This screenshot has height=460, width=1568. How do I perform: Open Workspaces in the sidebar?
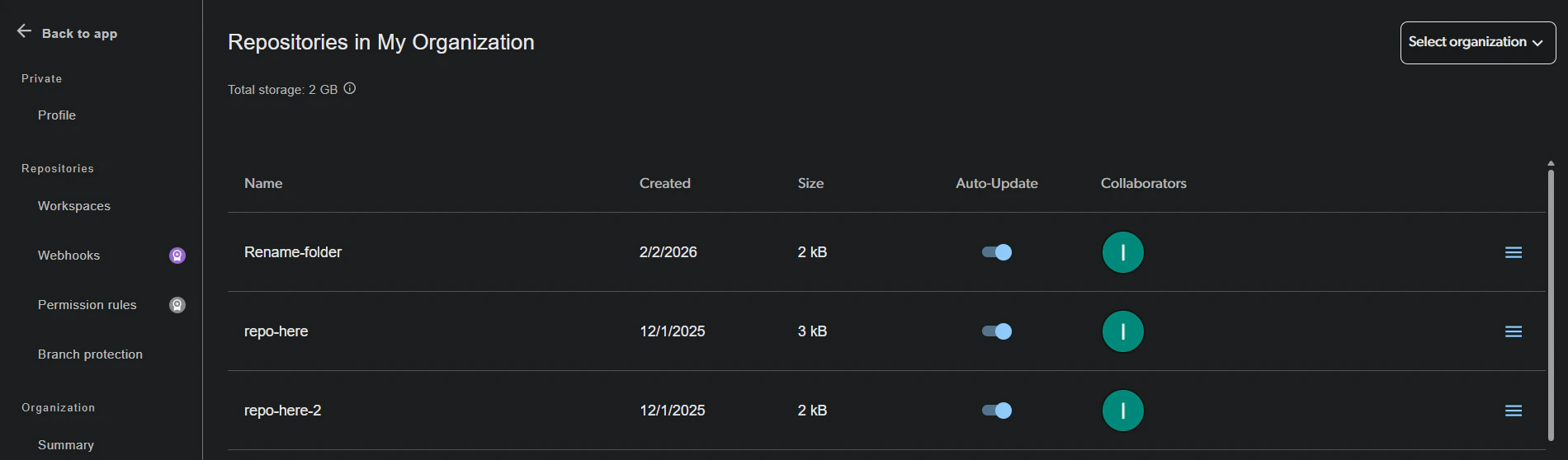tap(74, 206)
